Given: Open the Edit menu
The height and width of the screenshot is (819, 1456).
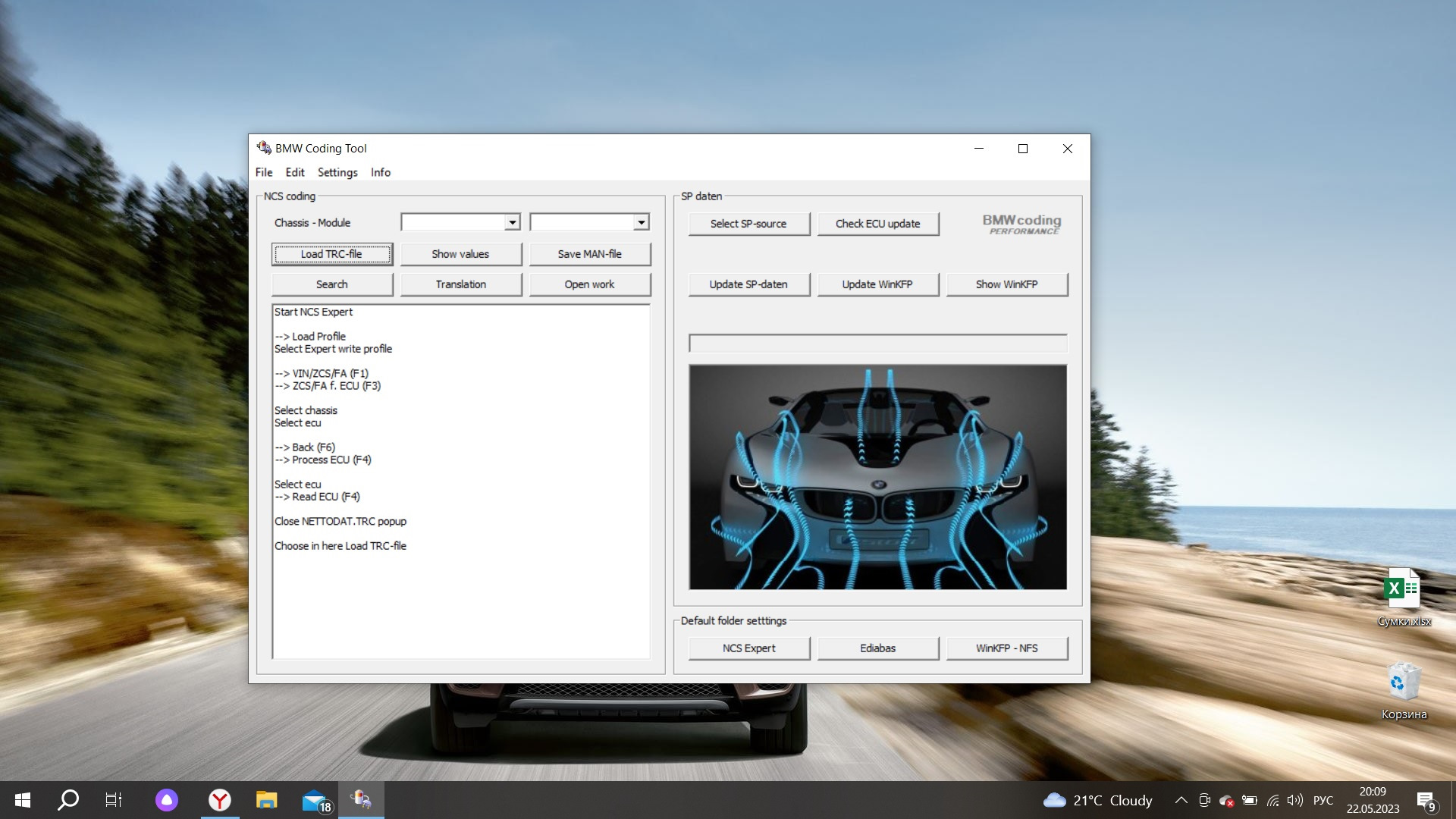Looking at the screenshot, I should pos(295,172).
